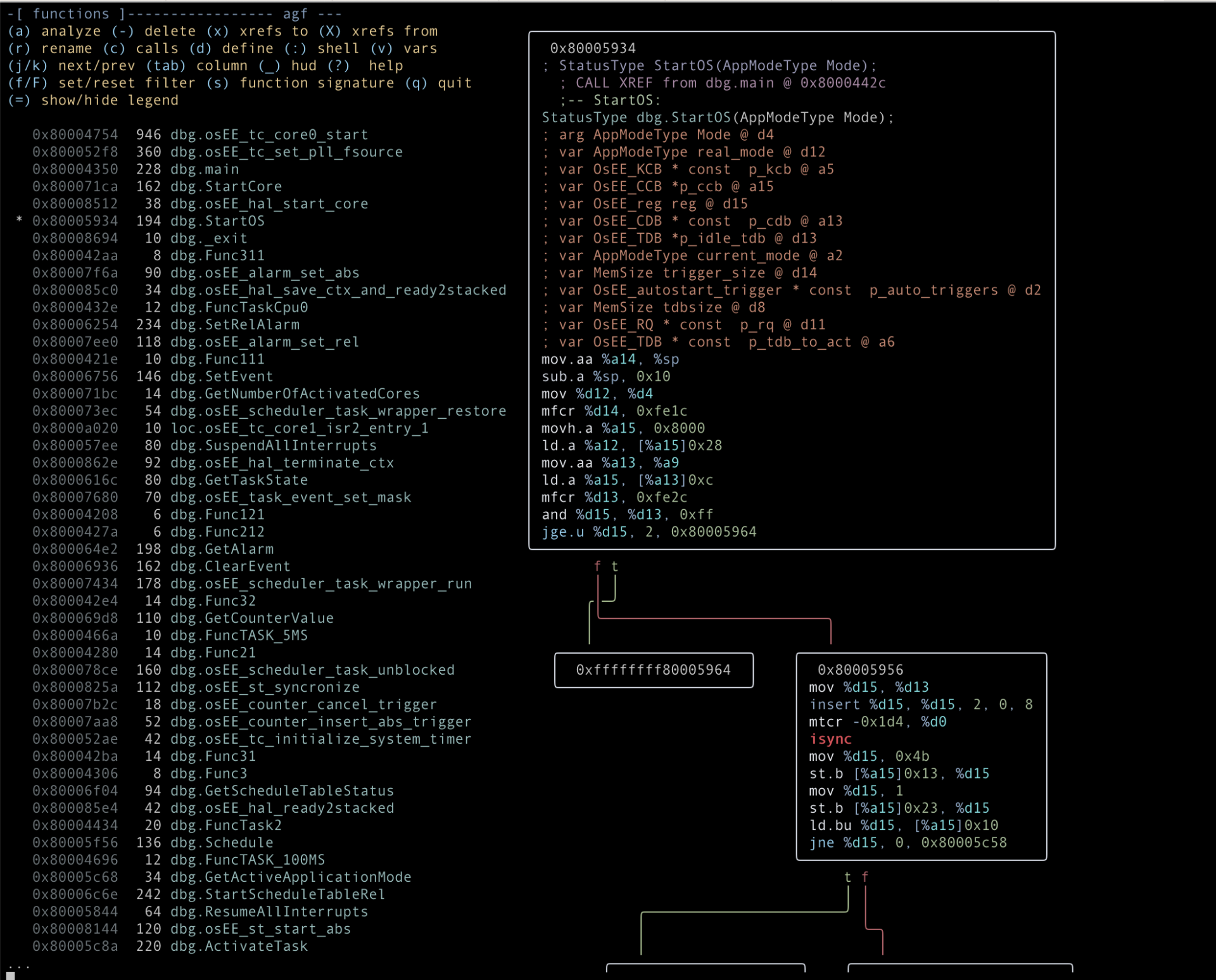Click dbg.FuncTaskCpu0 entry
This screenshot has width=1216, height=980.
coord(170,307)
